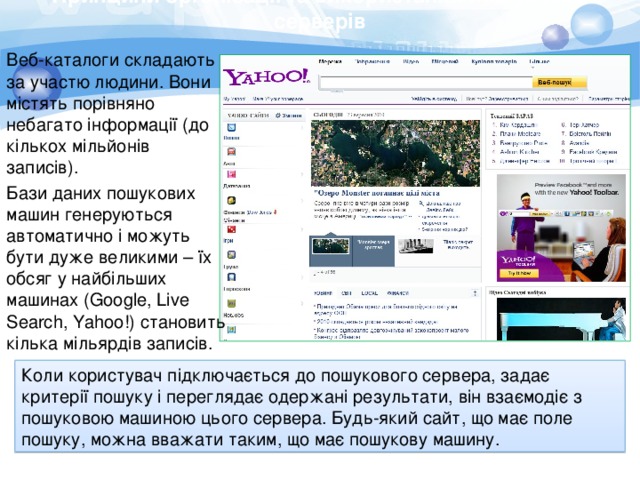
Task: Click the 'Веб-каталоги складають' paragraph
Action: coord(110,114)
